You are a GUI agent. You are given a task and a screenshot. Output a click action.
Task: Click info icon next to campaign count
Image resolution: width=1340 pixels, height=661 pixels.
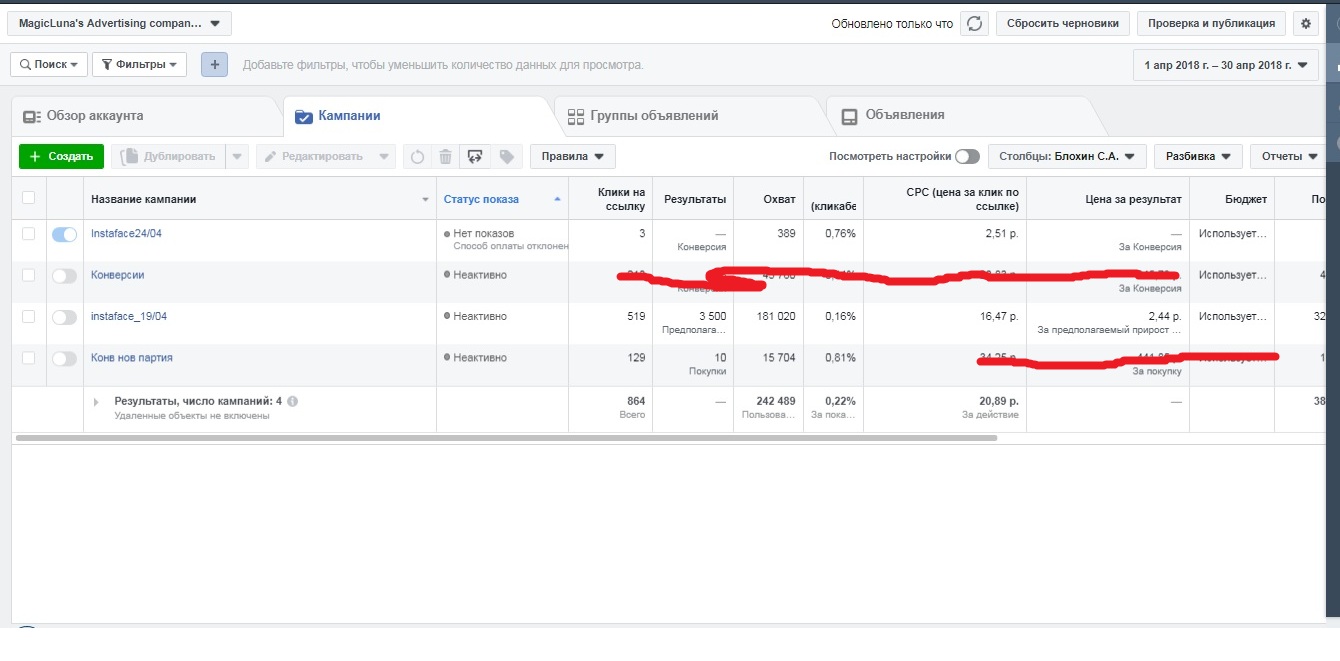point(293,401)
